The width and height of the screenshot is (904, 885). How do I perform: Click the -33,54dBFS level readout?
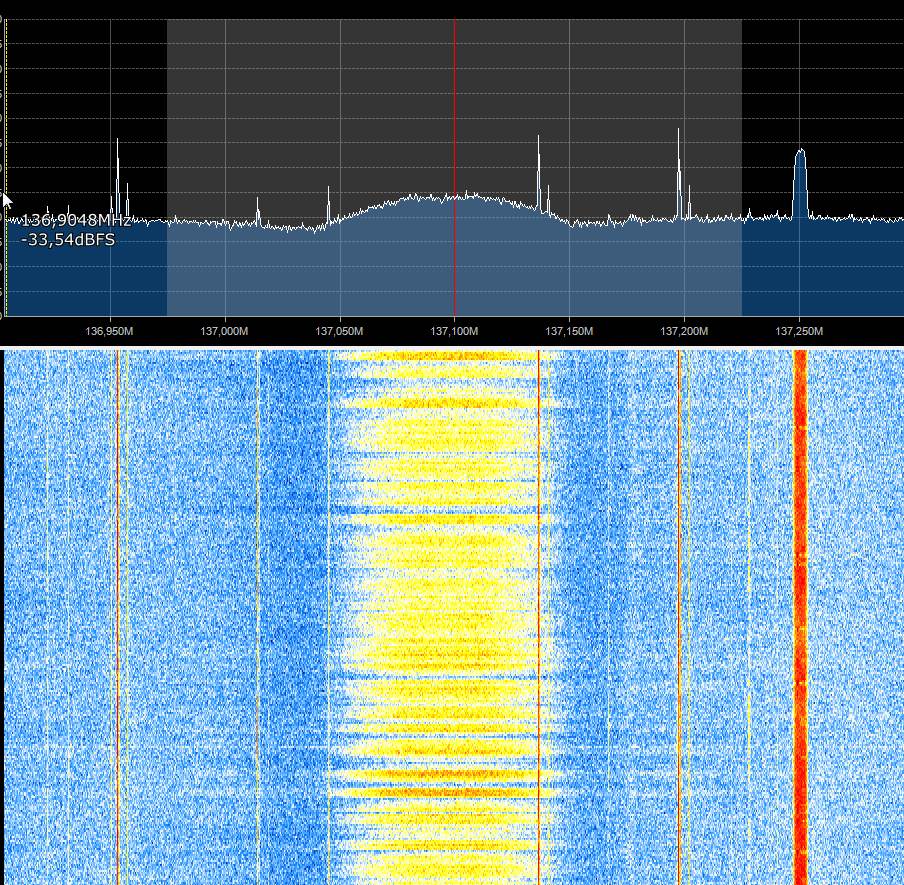[x=68, y=239]
